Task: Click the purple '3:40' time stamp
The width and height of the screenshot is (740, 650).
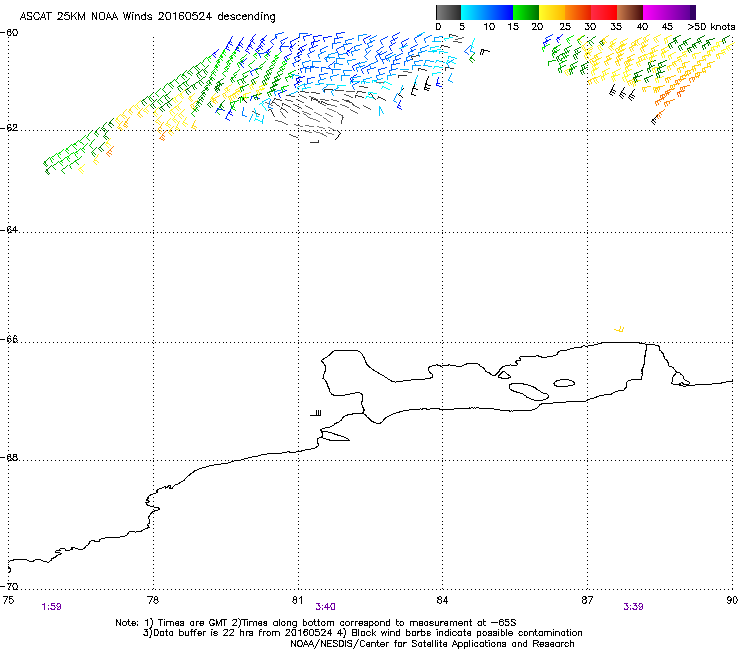Action: click(x=326, y=607)
